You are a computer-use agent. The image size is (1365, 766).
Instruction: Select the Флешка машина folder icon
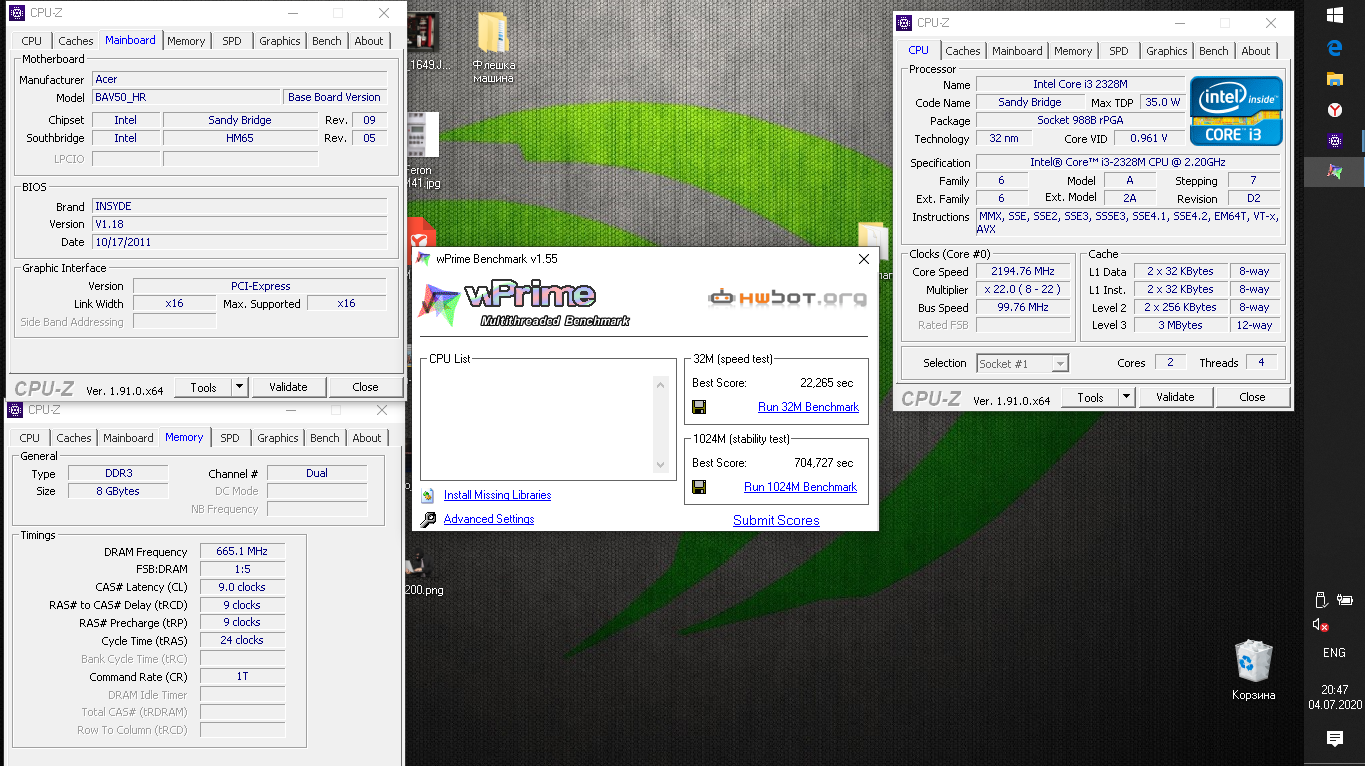point(493,47)
